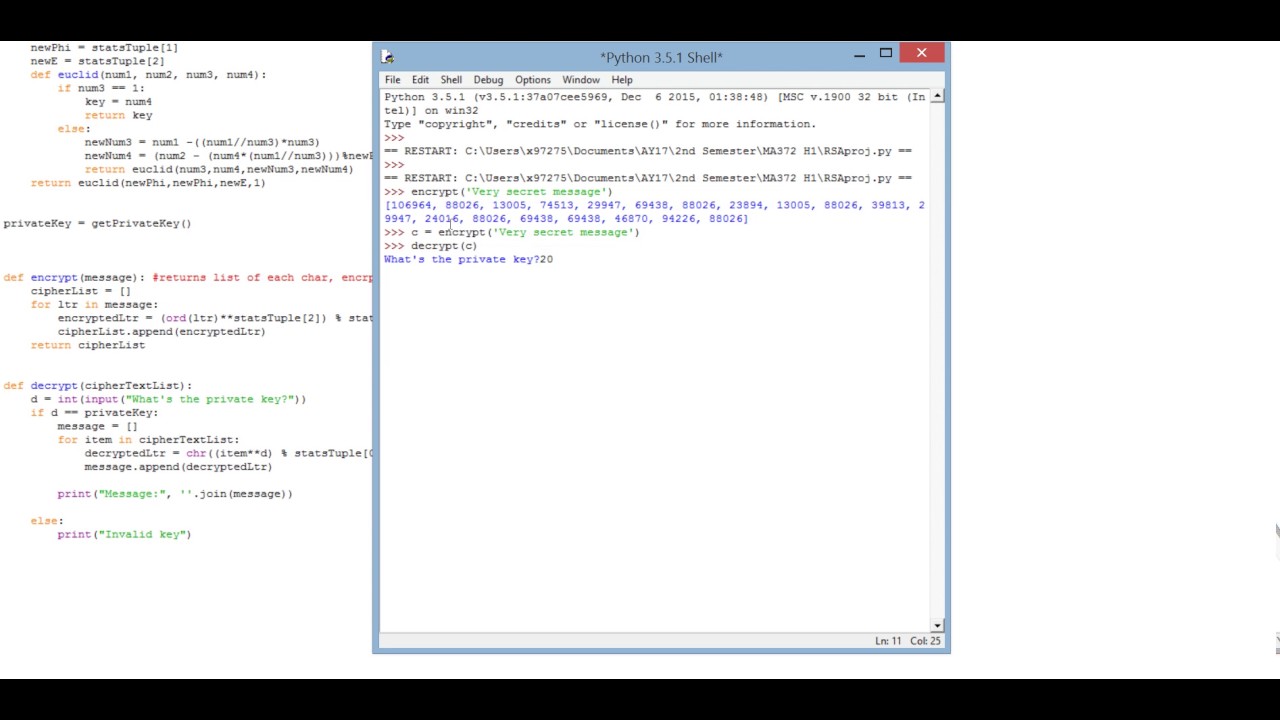The height and width of the screenshot is (720, 1280).
Task: Click the Python Shell window icon
Action: (x=388, y=57)
